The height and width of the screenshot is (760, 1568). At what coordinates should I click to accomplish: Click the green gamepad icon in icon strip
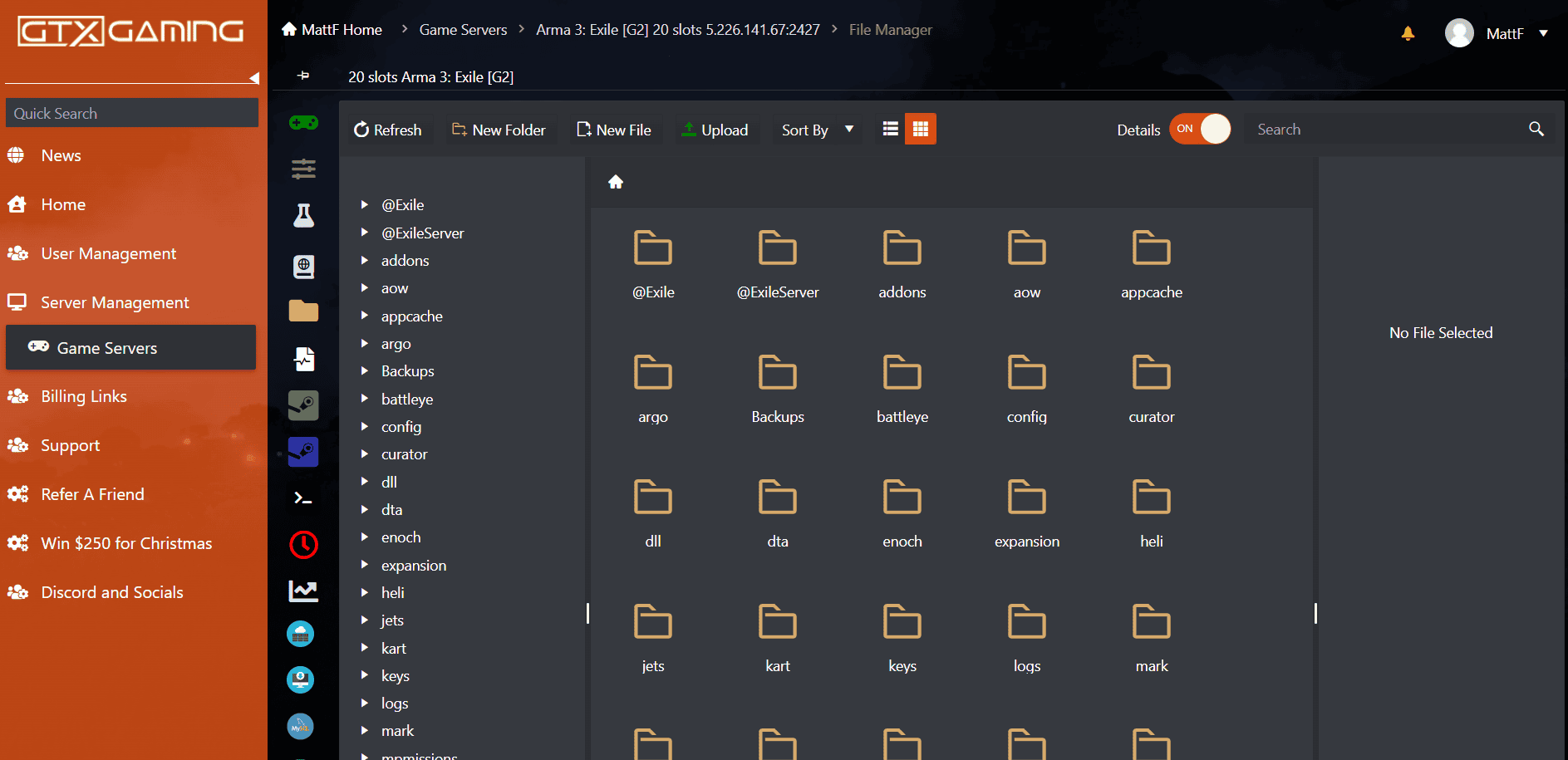pos(303,123)
